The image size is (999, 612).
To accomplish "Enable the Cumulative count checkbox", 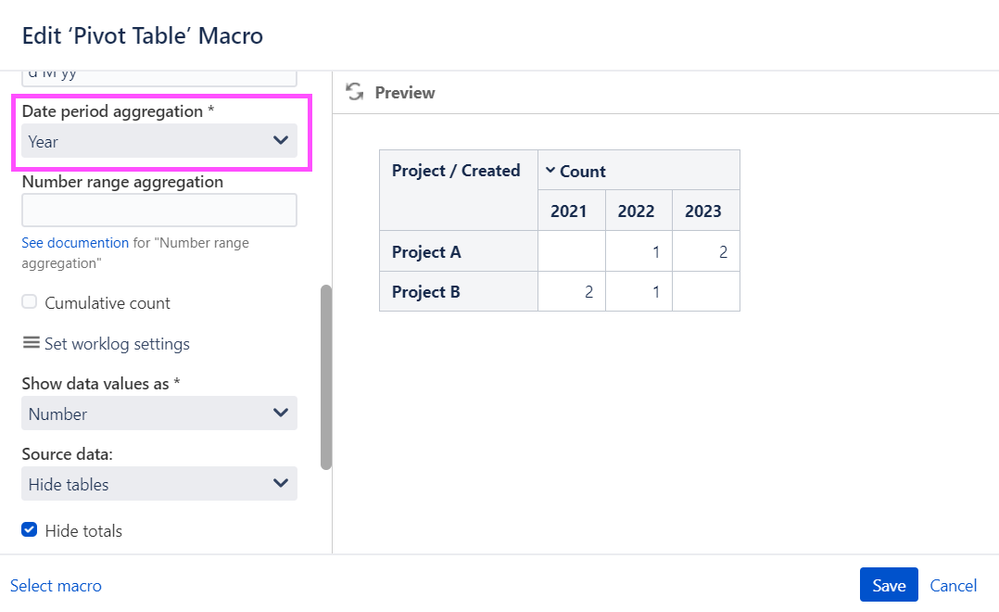I will [30, 302].
